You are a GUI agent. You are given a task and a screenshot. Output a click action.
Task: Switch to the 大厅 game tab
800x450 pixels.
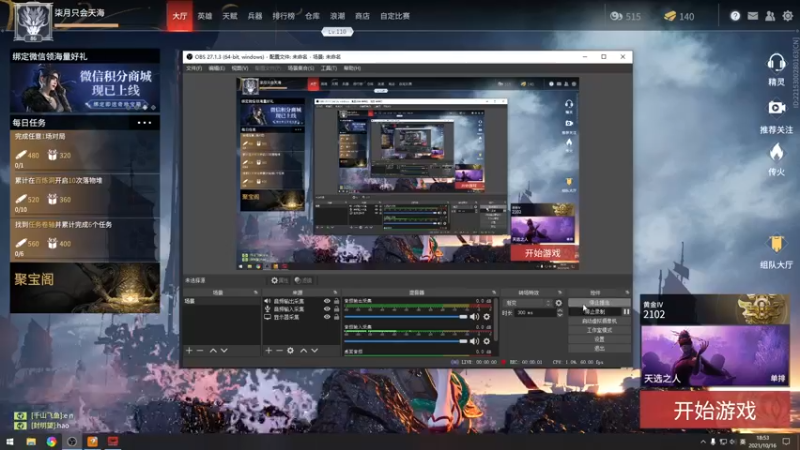[180, 16]
